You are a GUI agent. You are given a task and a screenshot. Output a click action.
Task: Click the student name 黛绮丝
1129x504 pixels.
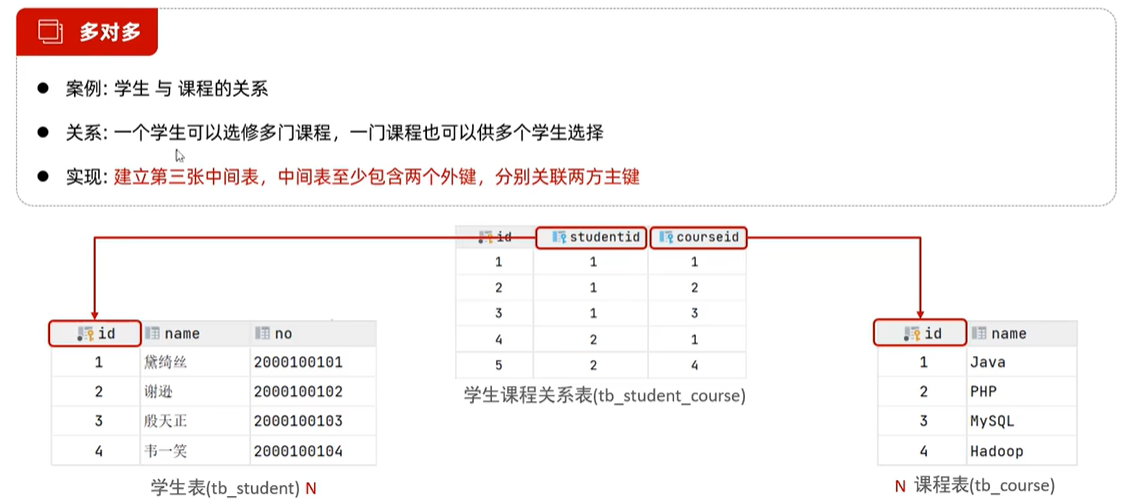166,363
